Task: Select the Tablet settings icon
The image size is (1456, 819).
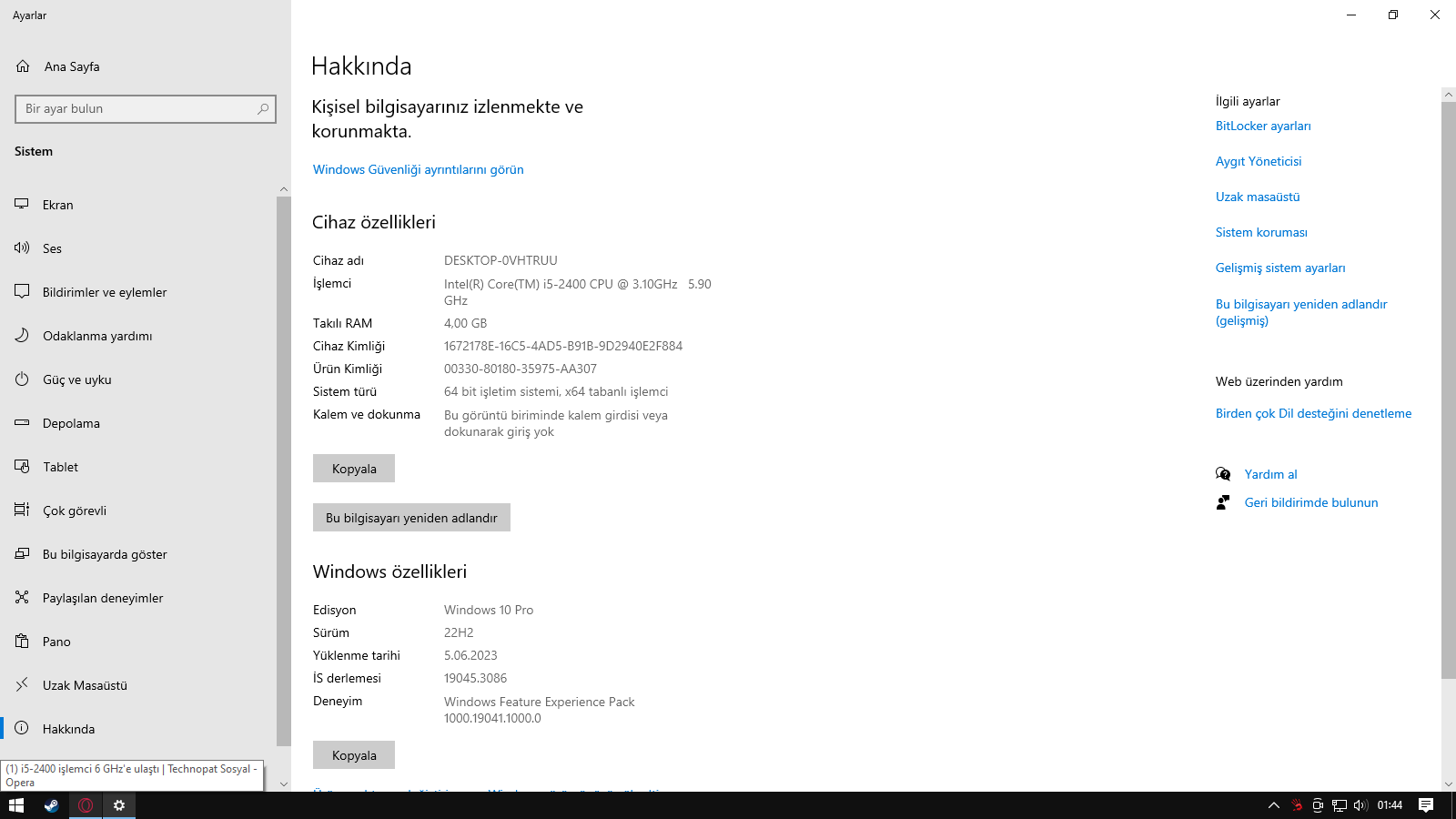Action: [22, 467]
